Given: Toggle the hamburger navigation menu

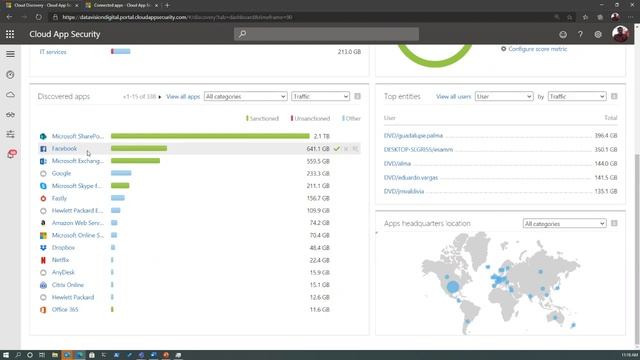Looking at the screenshot, I should coord(10,54).
